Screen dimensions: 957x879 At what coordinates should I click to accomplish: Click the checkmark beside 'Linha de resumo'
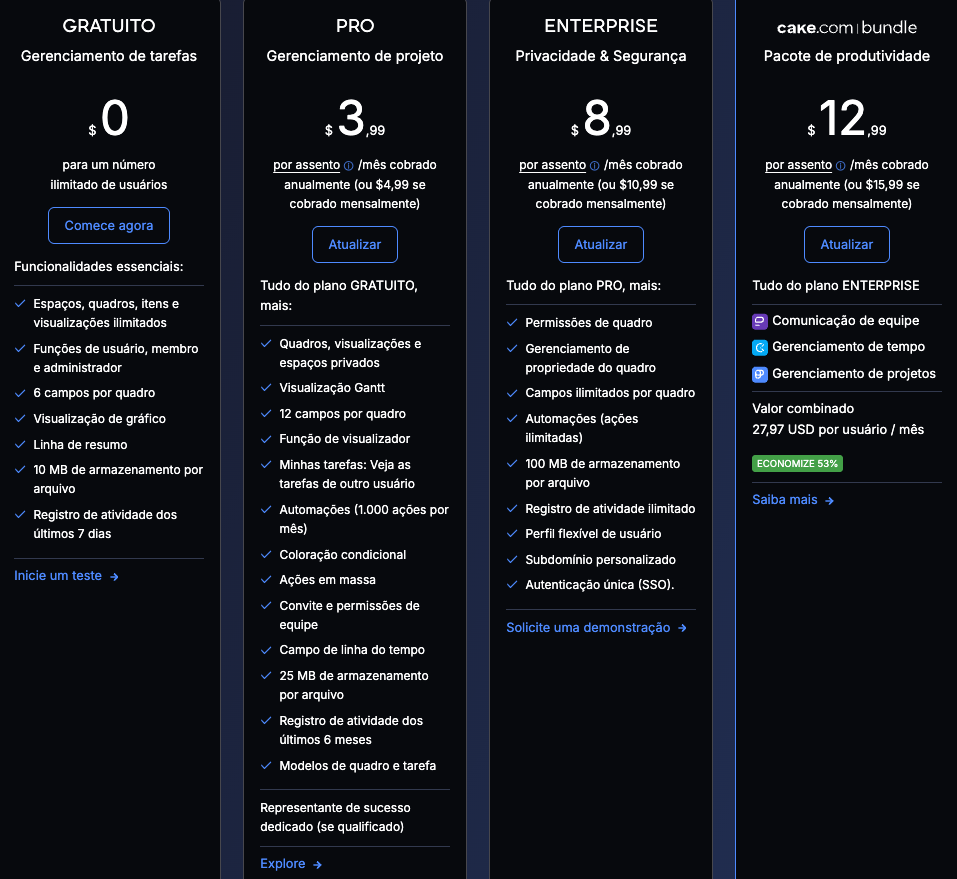coord(19,445)
